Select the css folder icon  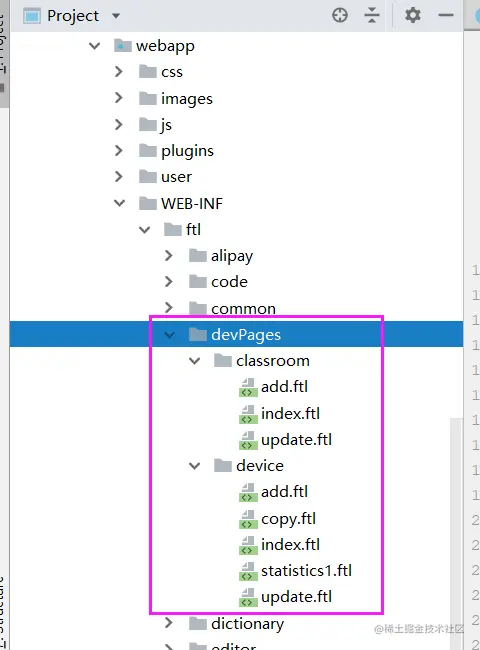(x=148, y=71)
